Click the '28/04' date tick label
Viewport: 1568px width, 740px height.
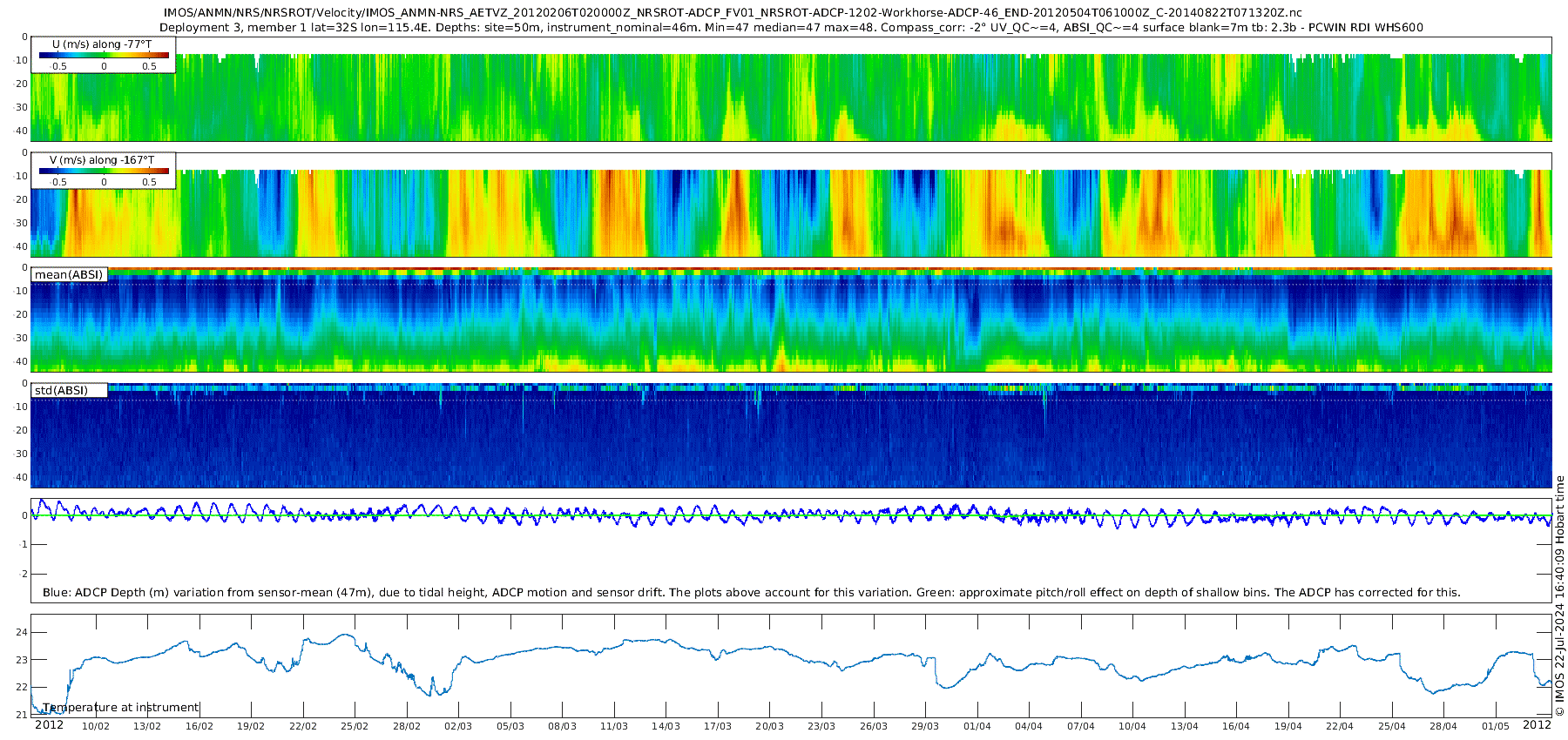point(1443,726)
